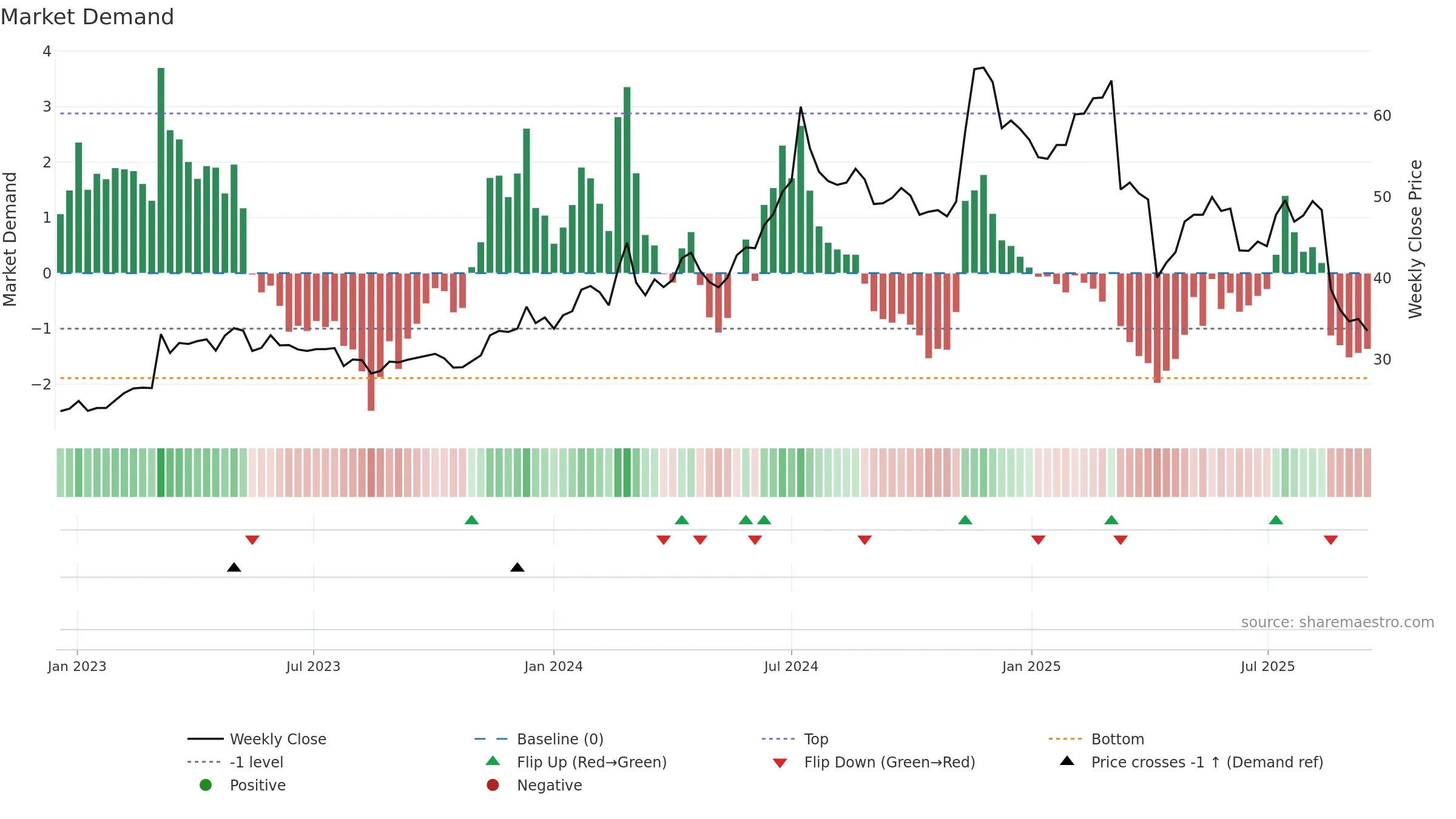Select the red Flip Down marker near August 2025
Image resolution: width=1456 pixels, height=819 pixels.
pyautogui.click(x=1331, y=540)
